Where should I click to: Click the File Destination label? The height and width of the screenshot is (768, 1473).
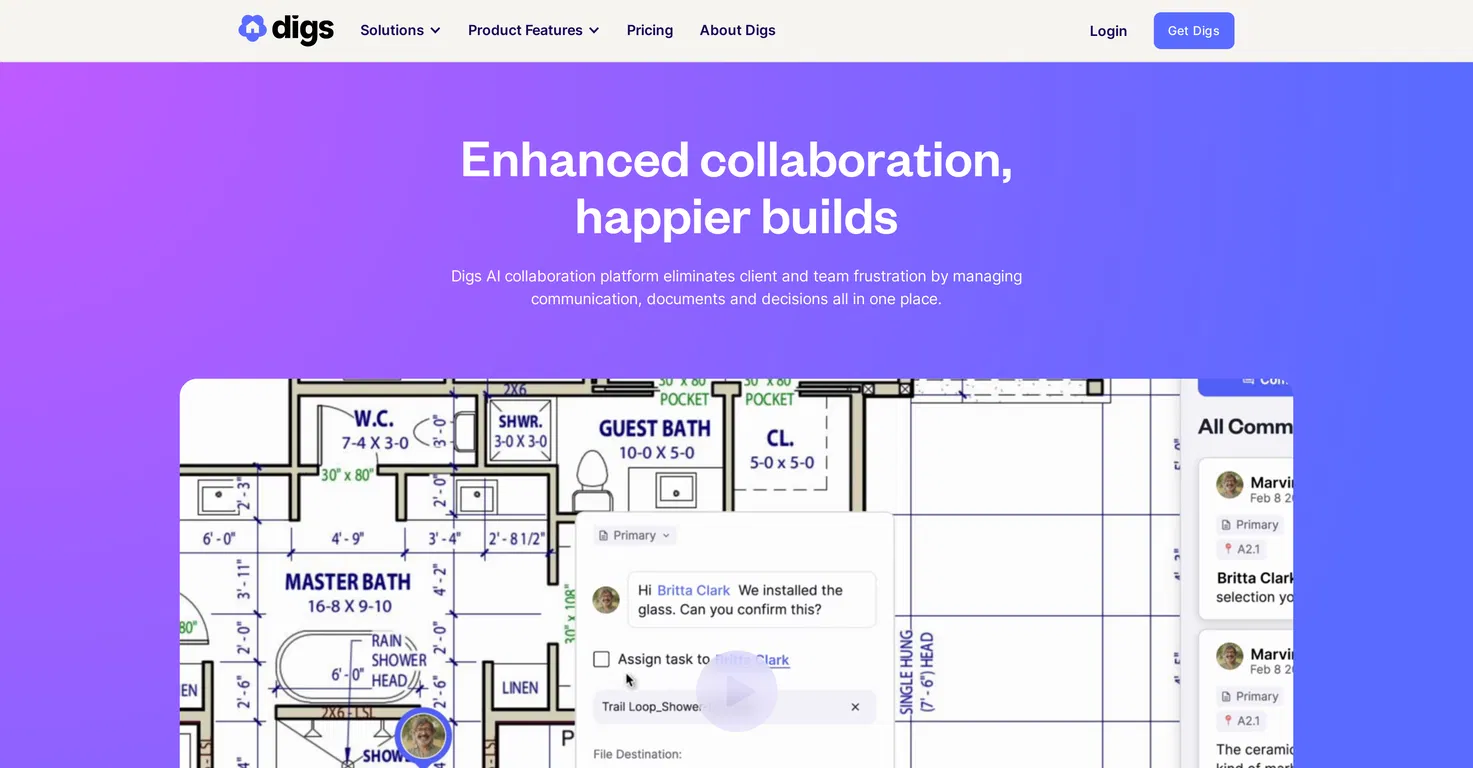[x=638, y=754]
